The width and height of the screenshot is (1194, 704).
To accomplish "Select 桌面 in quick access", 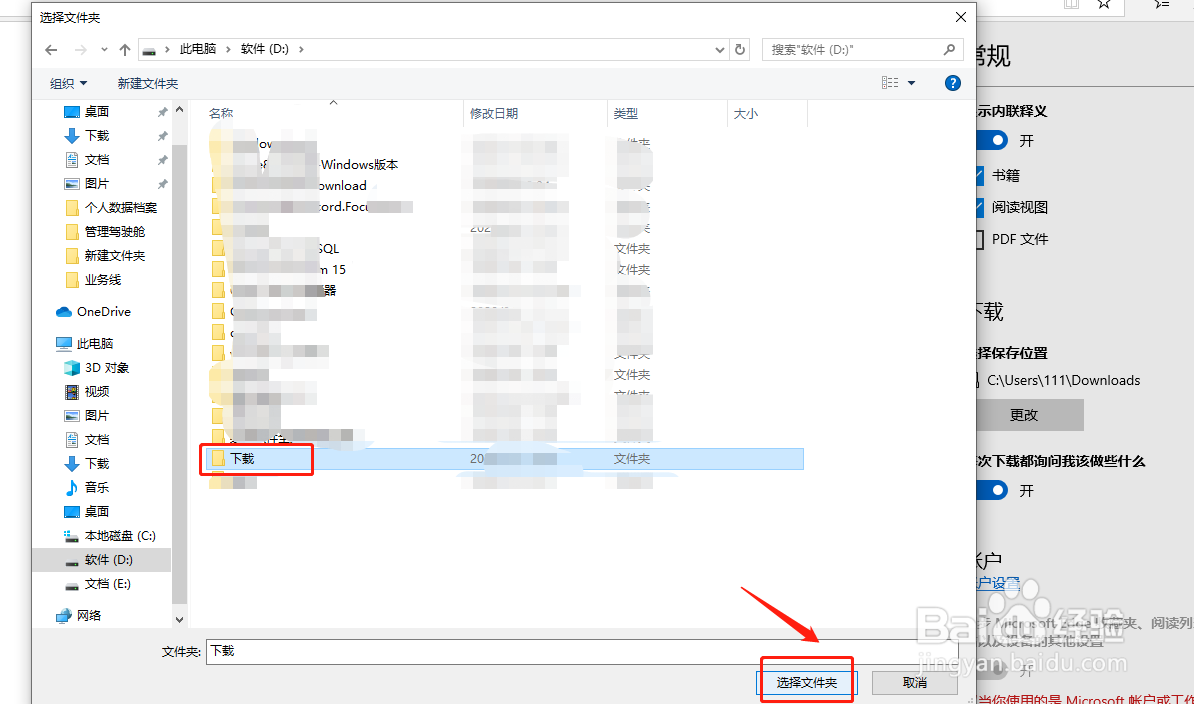I will [97, 112].
